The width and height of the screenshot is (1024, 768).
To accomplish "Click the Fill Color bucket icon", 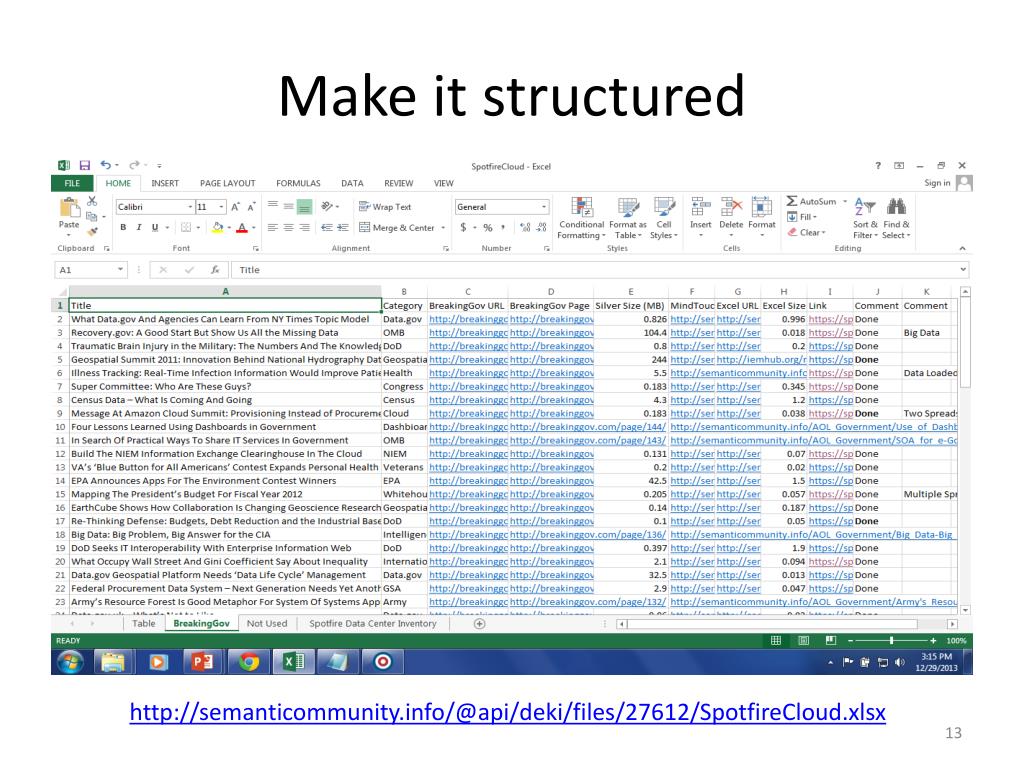I will pos(217,227).
